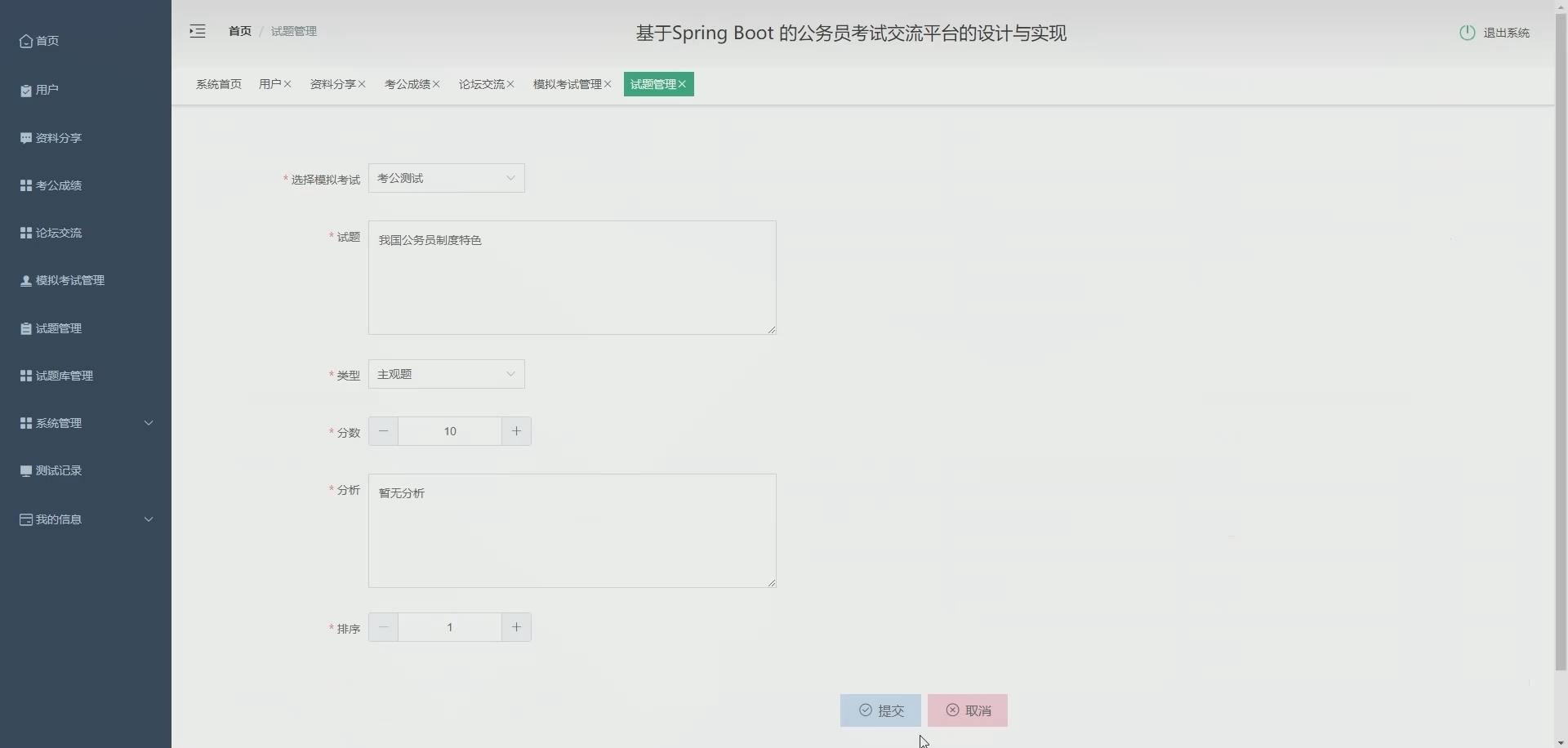Open 模拟考试管理 sidebar entry

[25, 280]
